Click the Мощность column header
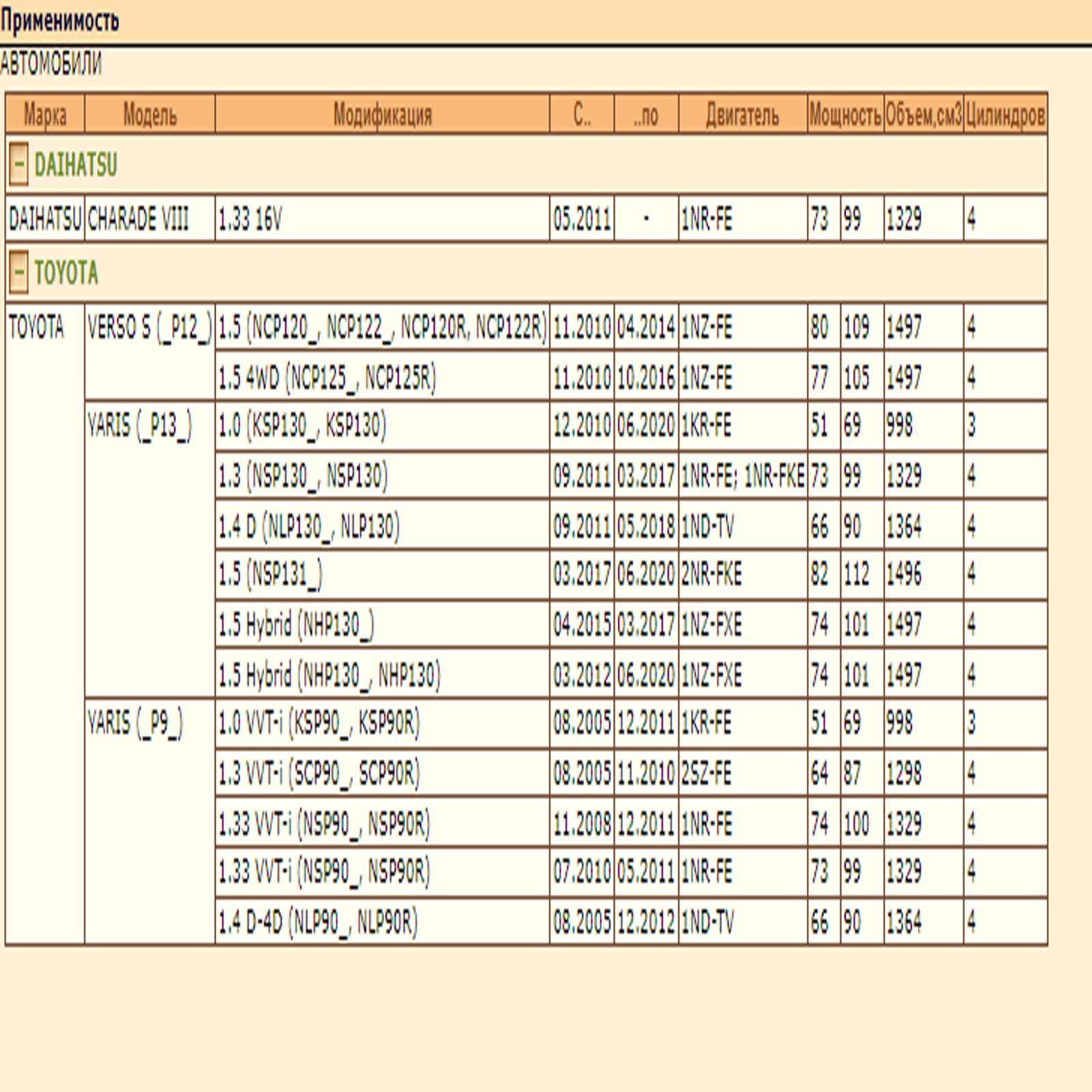This screenshot has width=1092, height=1092. [845, 115]
